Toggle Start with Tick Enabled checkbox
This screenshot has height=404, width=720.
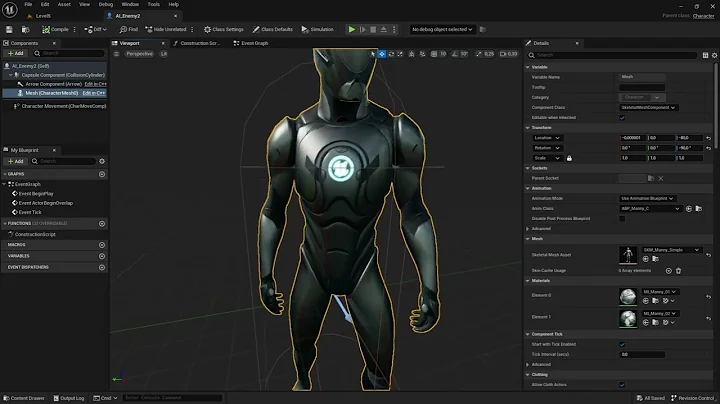622,344
